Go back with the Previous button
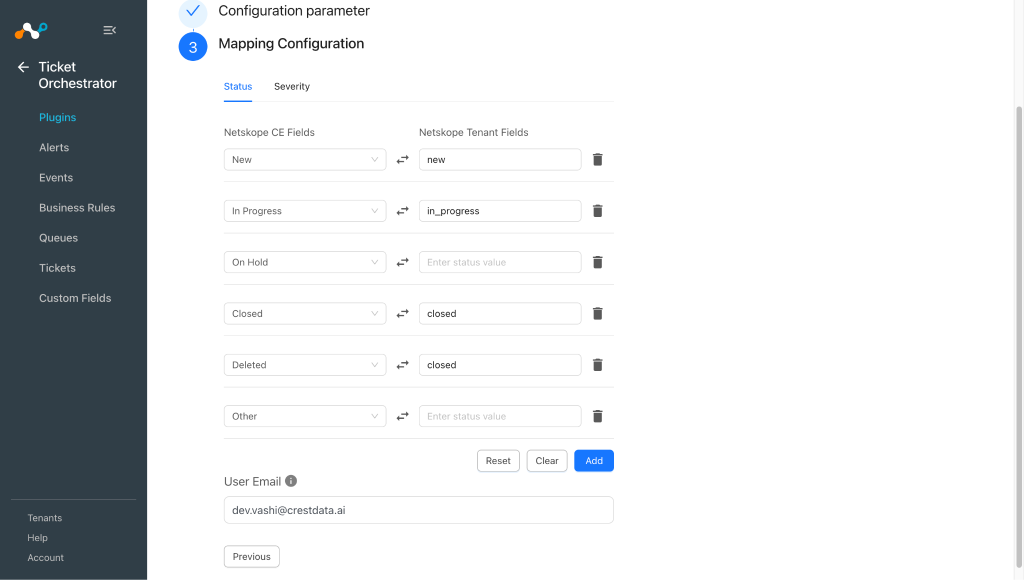1024x580 pixels. point(251,556)
